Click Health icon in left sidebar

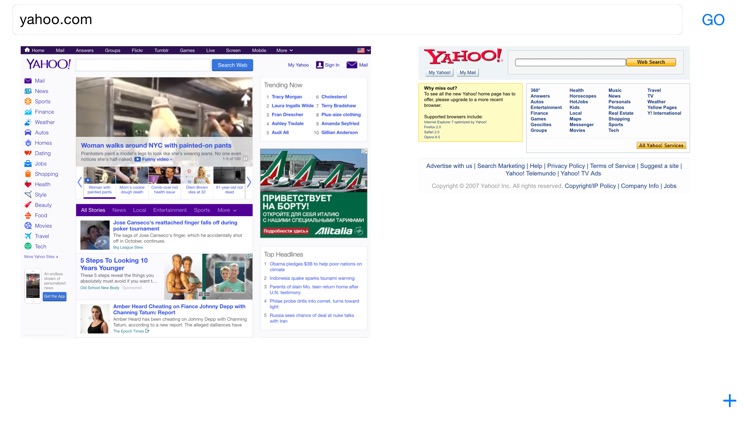point(28,184)
